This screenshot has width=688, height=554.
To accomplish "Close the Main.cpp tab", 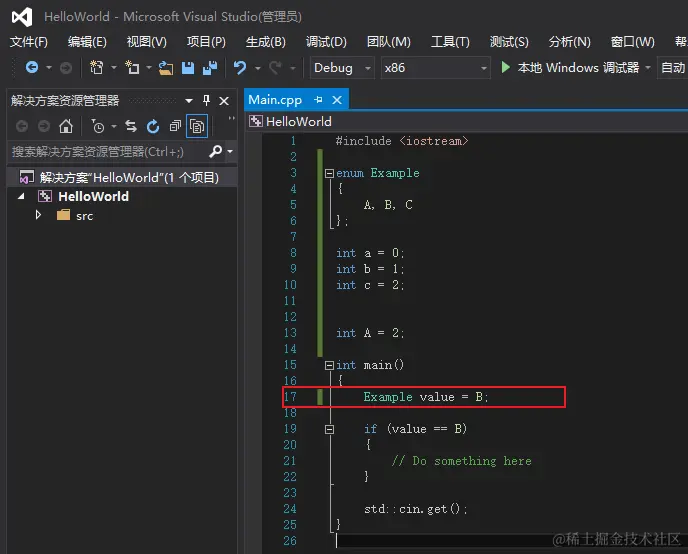I will (337, 100).
